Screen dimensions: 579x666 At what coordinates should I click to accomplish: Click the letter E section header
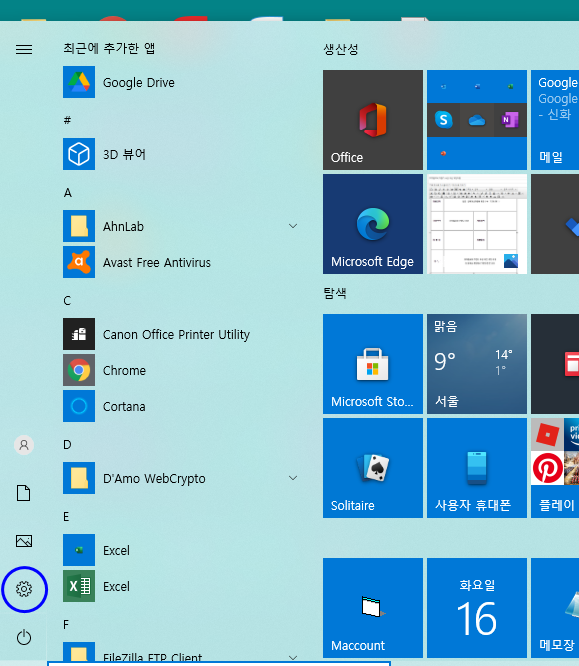coord(66,517)
